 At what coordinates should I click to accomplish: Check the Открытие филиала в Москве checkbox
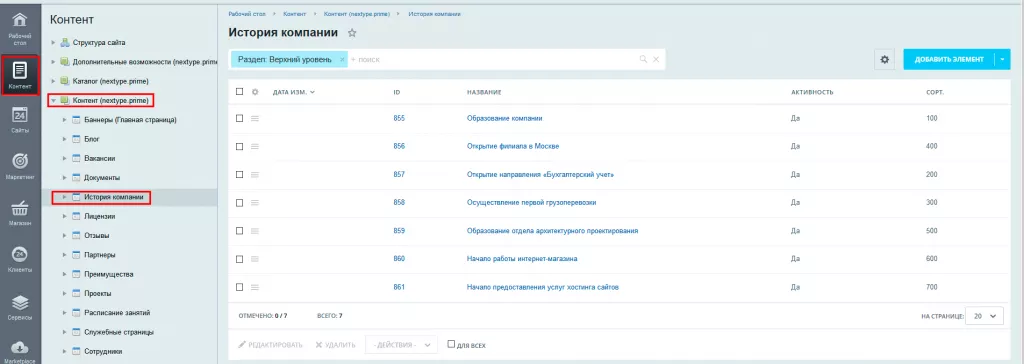[240, 146]
